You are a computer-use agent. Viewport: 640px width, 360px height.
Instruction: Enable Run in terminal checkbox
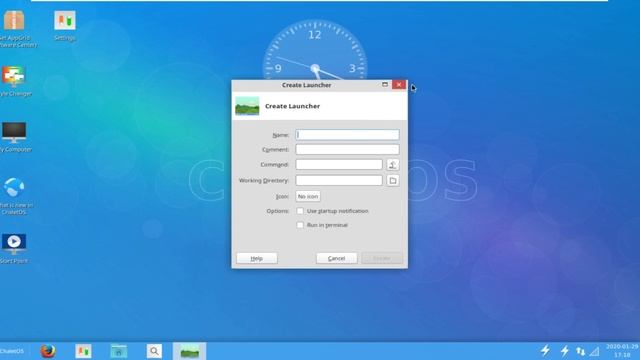tap(300, 225)
